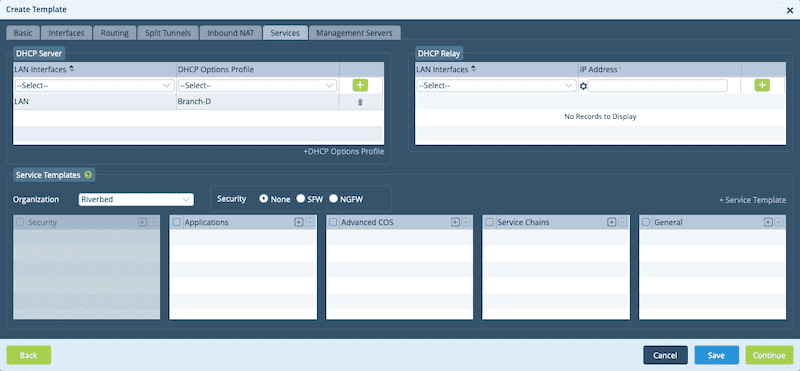Select the Services tab
The image size is (800, 371).
(285, 33)
